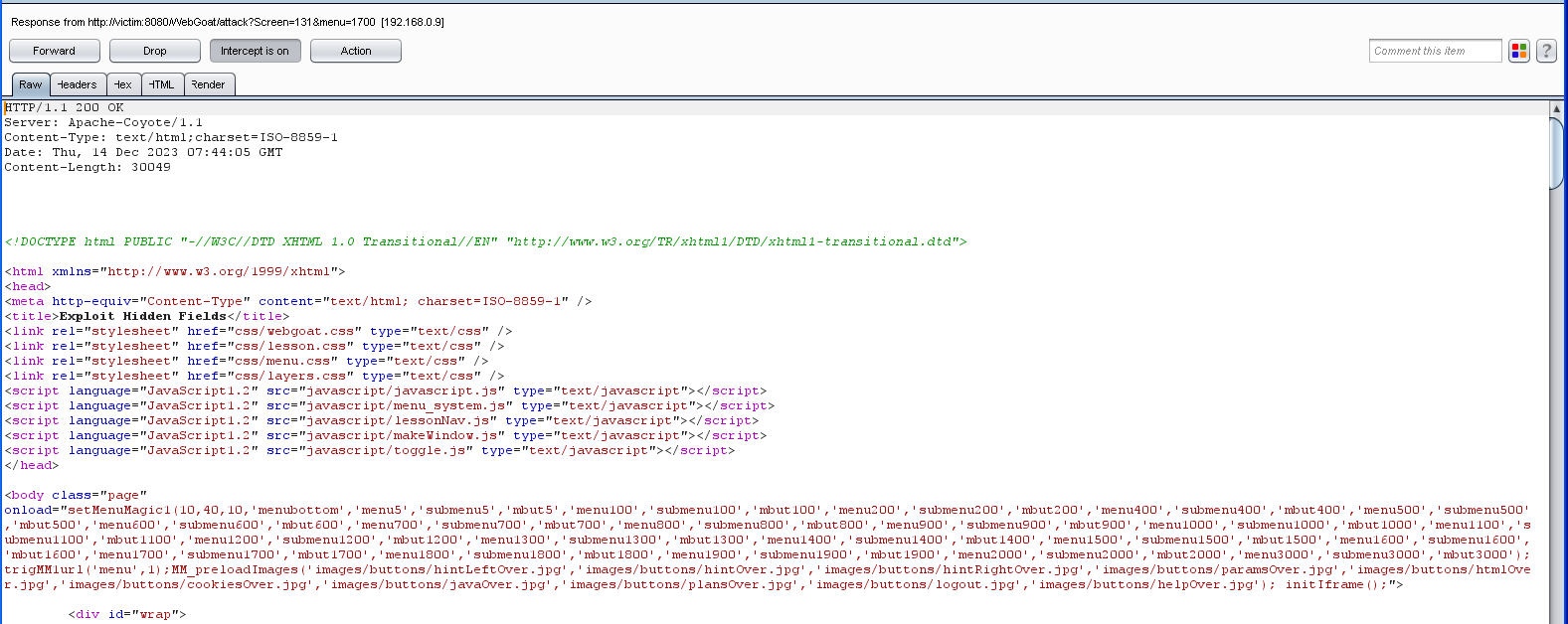Screen dimensions: 1568x624
Task: Switch to the Hex tab
Action: point(123,84)
